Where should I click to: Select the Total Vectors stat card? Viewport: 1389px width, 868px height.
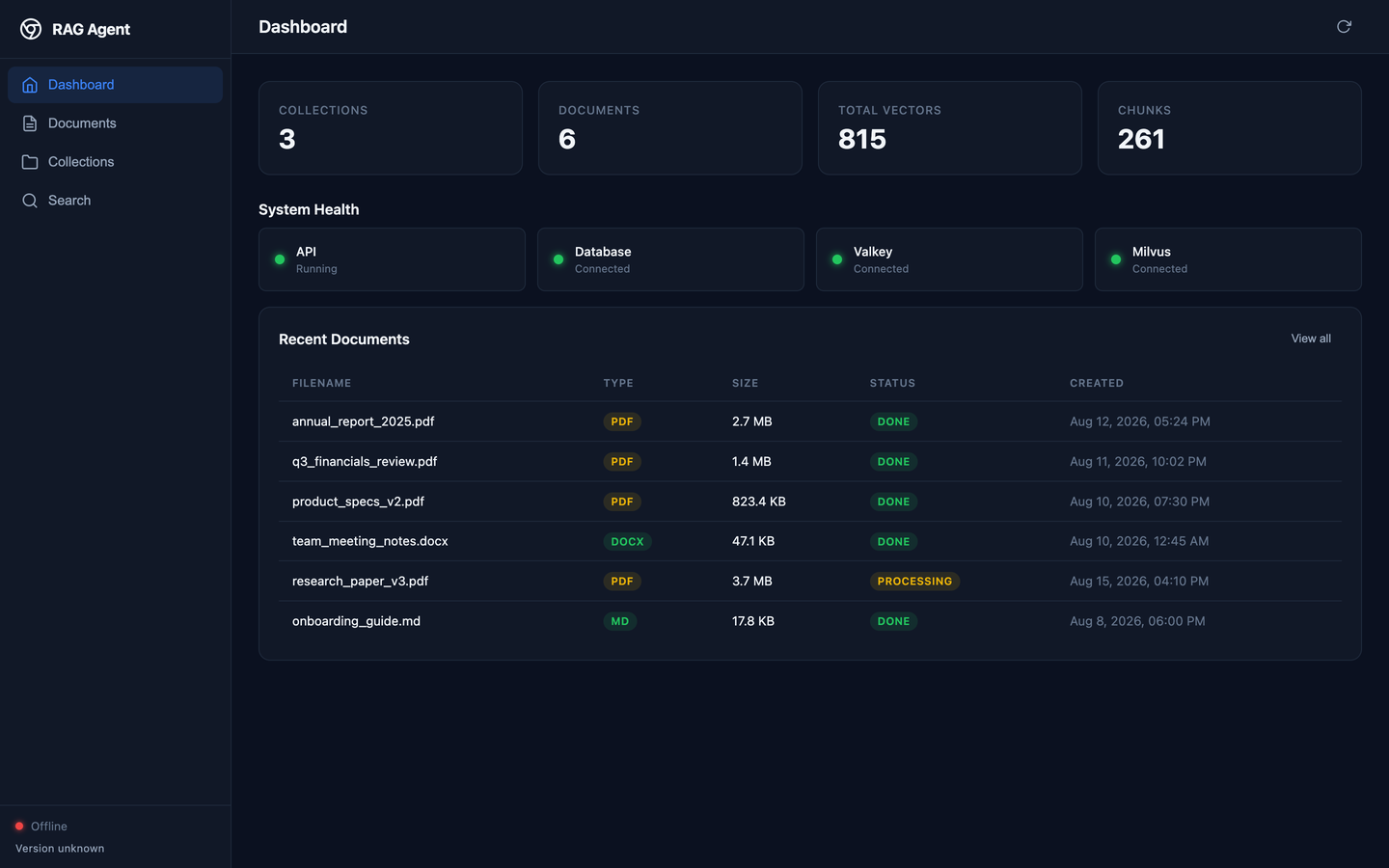click(x=950, y=128)
